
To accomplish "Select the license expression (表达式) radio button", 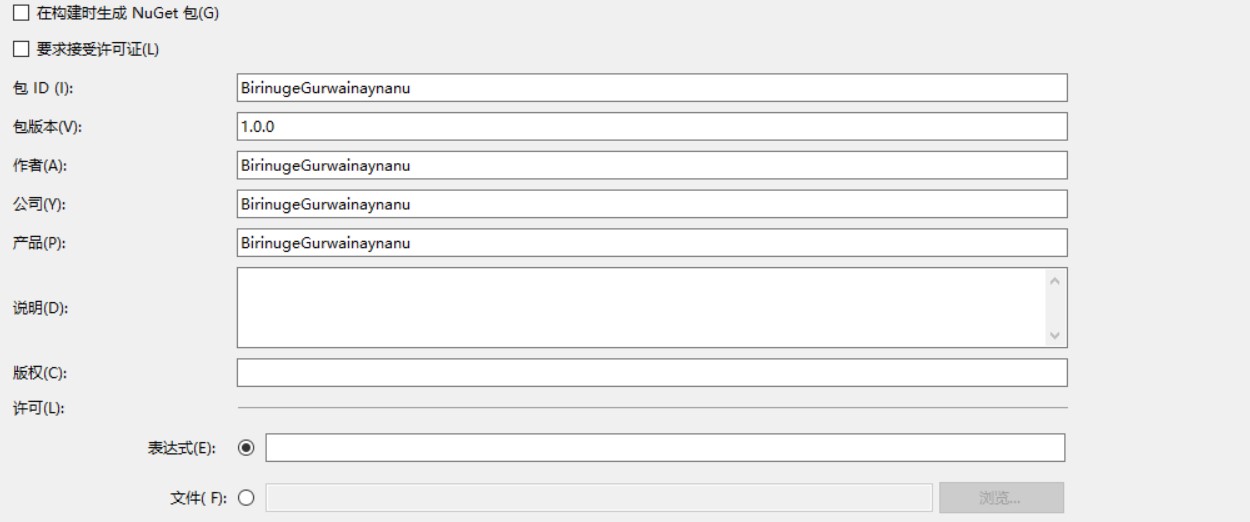I will pyautogui.click(x=247, y=448).
